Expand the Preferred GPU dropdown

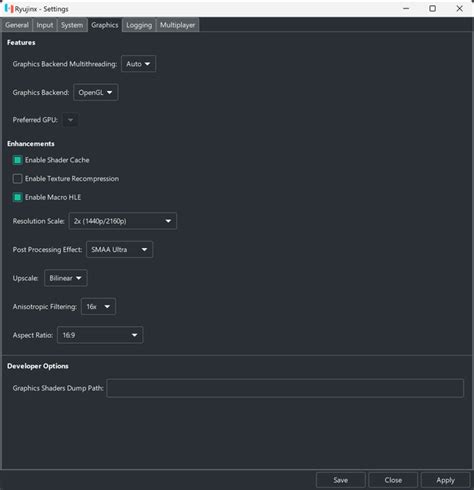coord(70,120)
